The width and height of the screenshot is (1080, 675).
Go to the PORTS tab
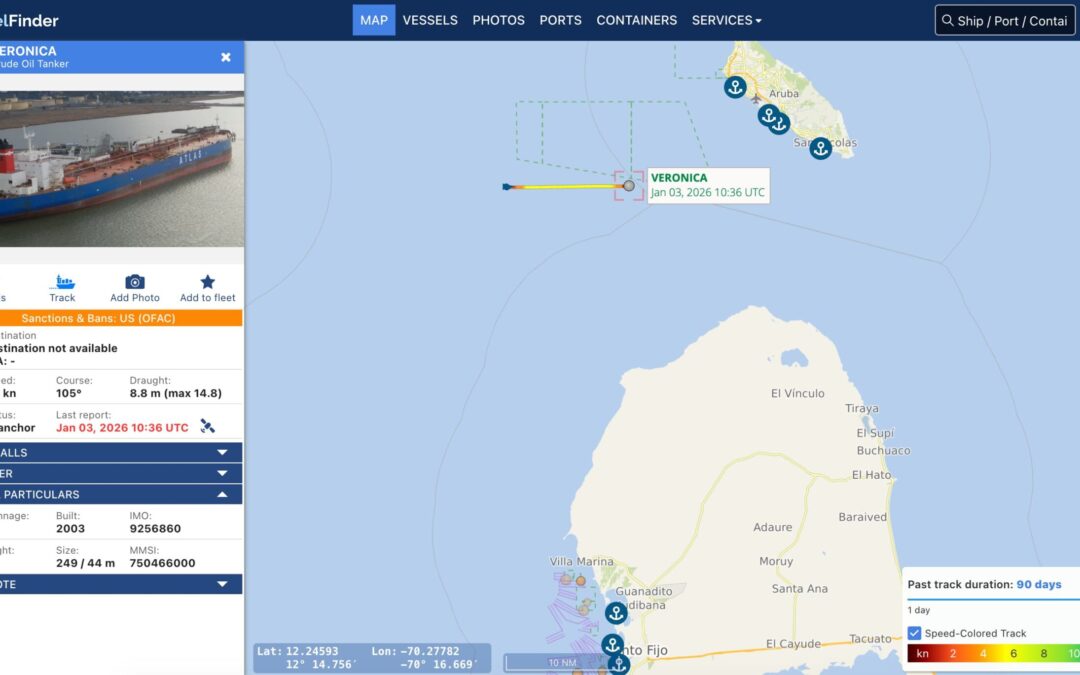pos(561,20)
